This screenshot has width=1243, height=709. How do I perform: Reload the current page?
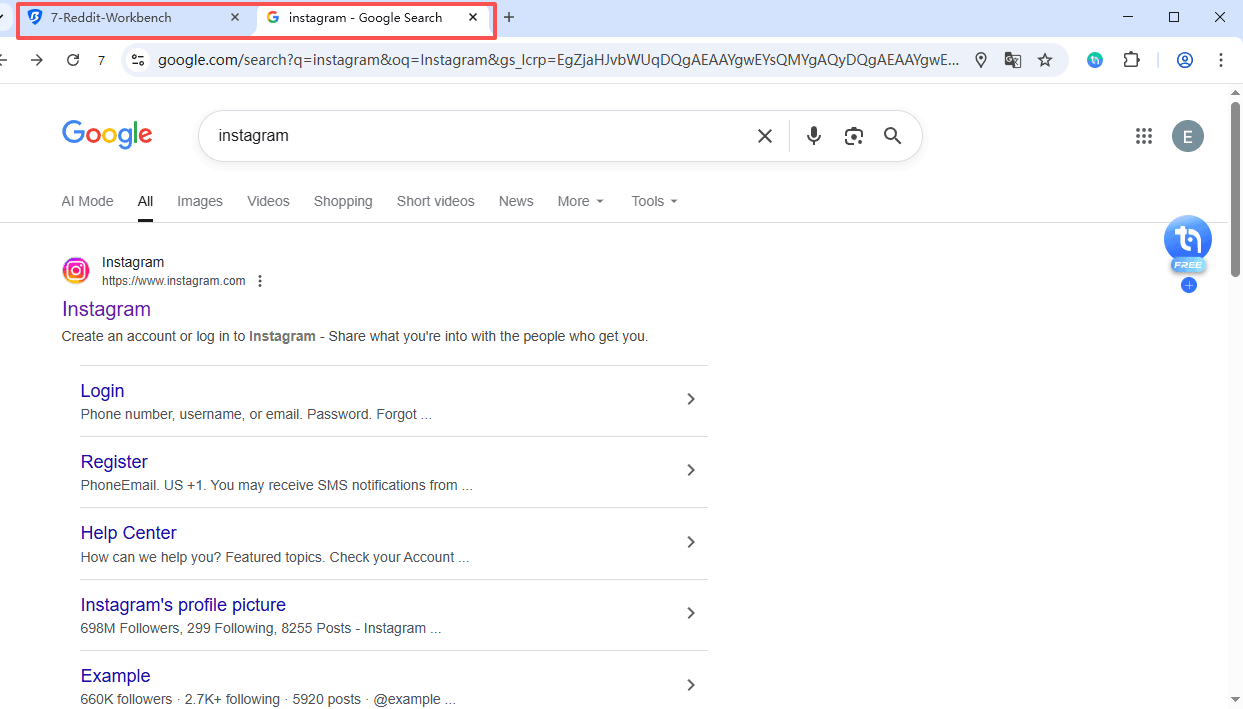coord(72,59)
